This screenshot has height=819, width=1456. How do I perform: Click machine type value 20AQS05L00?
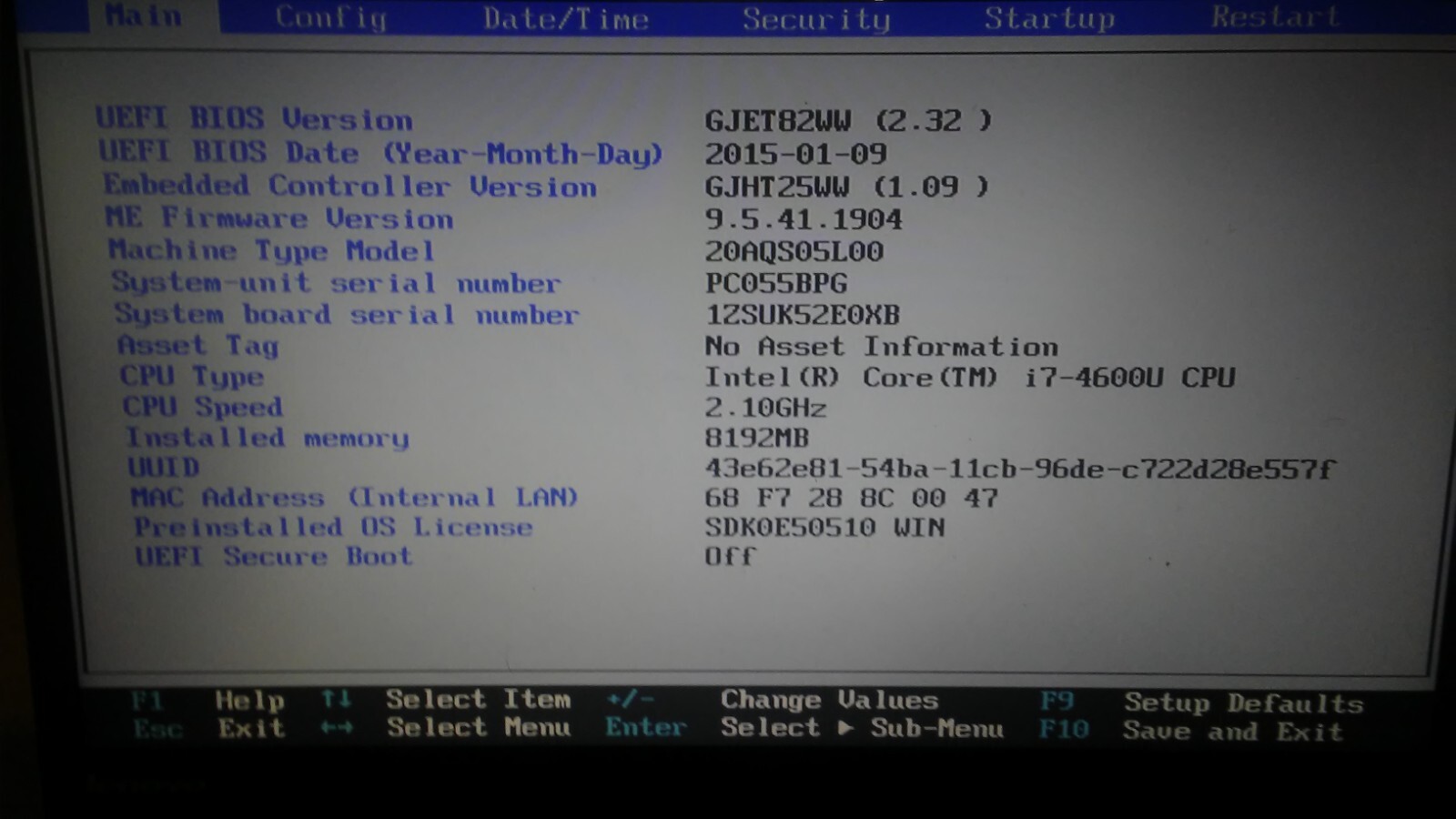click(x=794, y=251)
